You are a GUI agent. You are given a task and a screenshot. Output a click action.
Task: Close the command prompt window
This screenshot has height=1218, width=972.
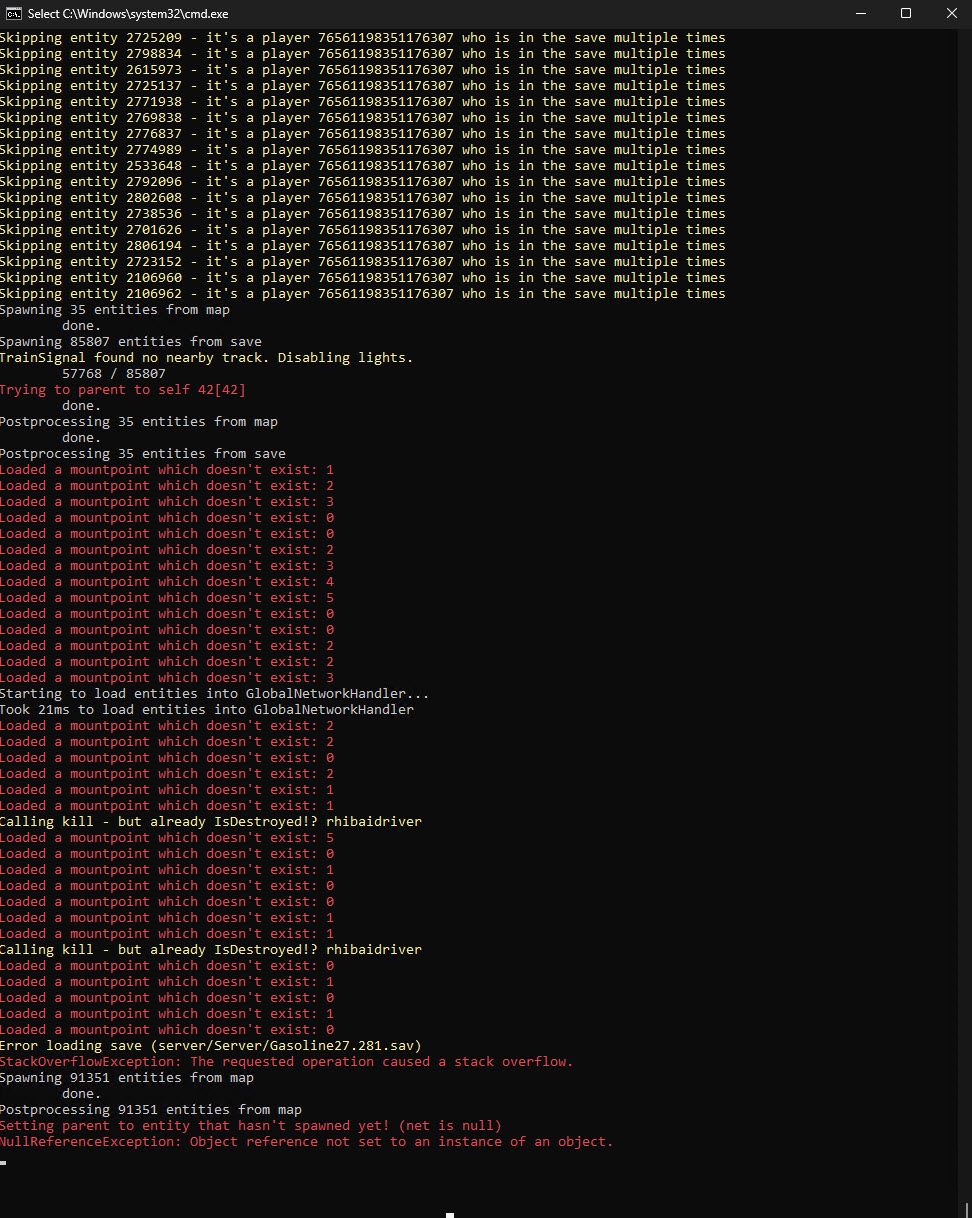pyautogui.click(x=949, y=13)
